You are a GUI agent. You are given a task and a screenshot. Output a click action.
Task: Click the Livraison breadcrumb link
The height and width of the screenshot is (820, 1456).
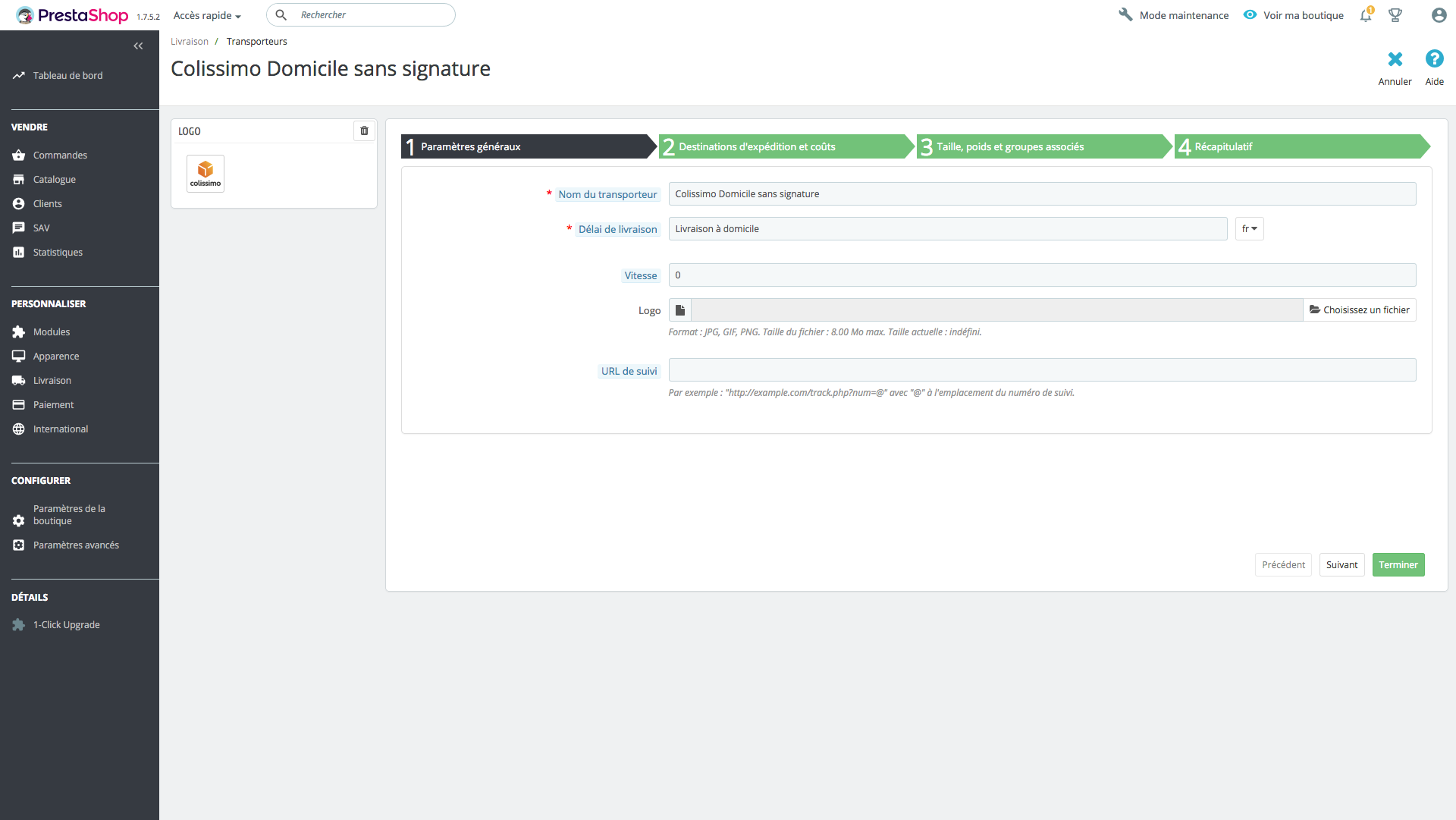pyautogui.click(x=190, y=42)
